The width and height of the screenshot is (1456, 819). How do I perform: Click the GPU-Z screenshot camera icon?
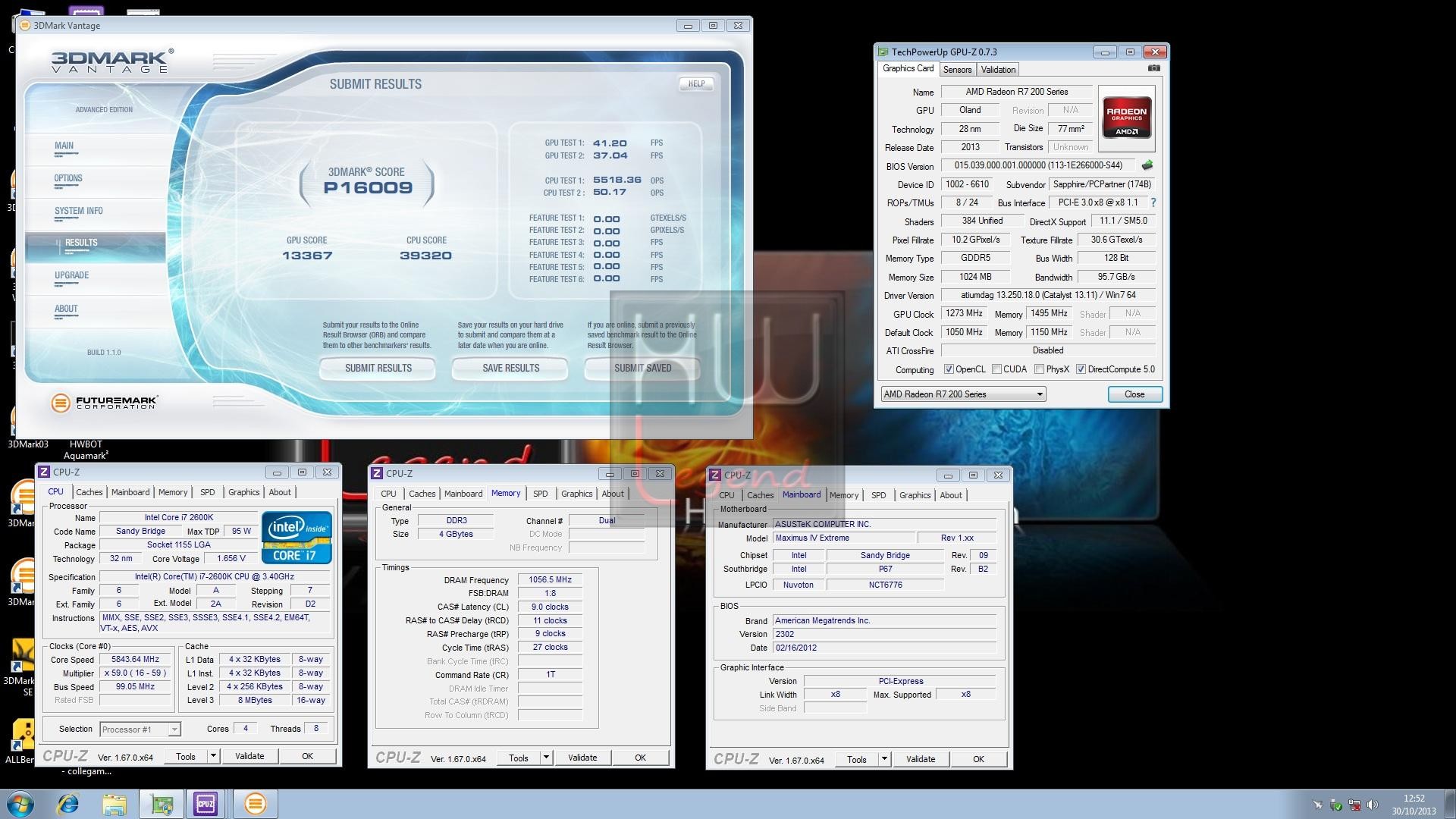[1153, 68]
